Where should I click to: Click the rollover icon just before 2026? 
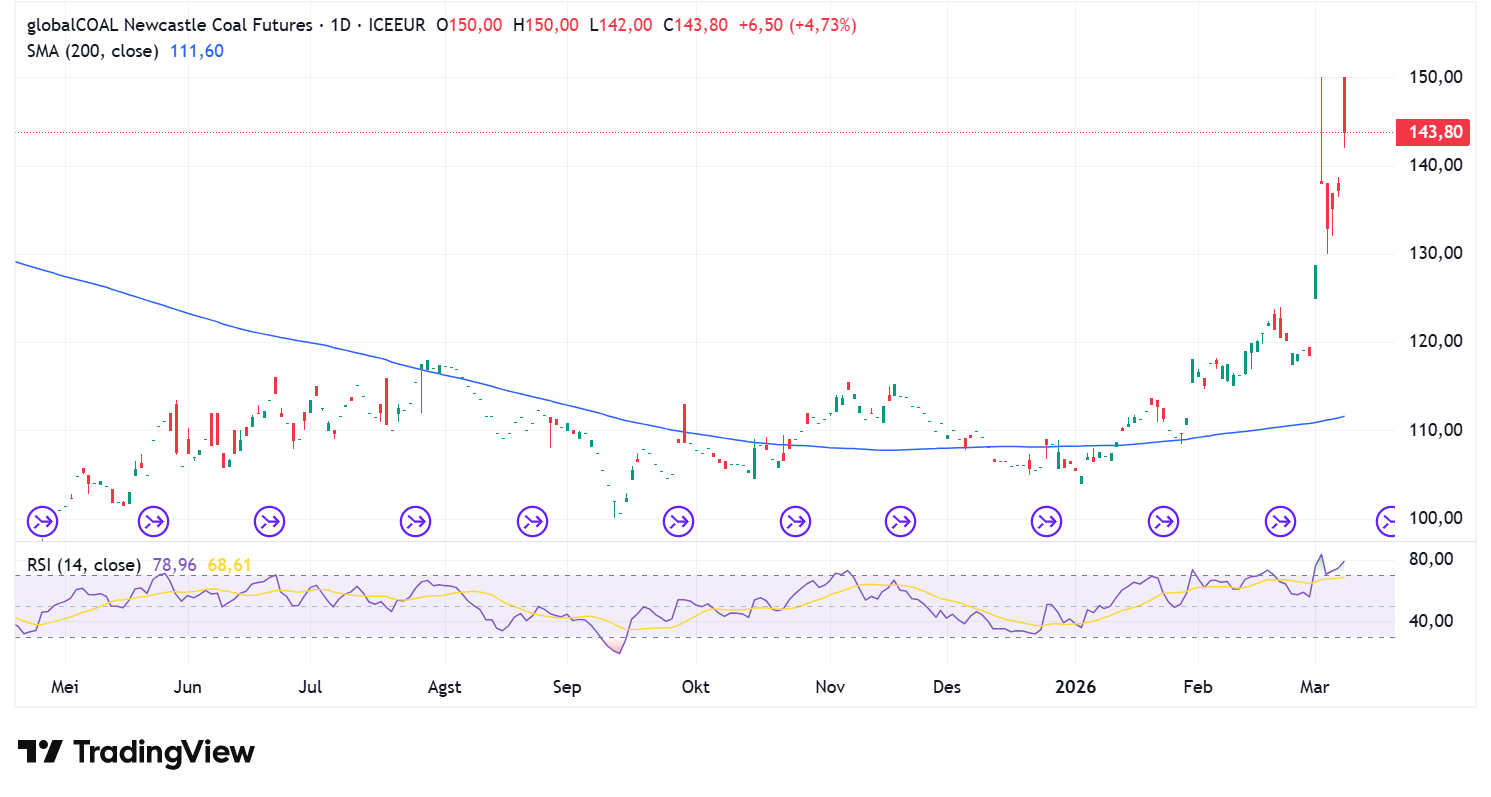click(x=1046, y=521)
